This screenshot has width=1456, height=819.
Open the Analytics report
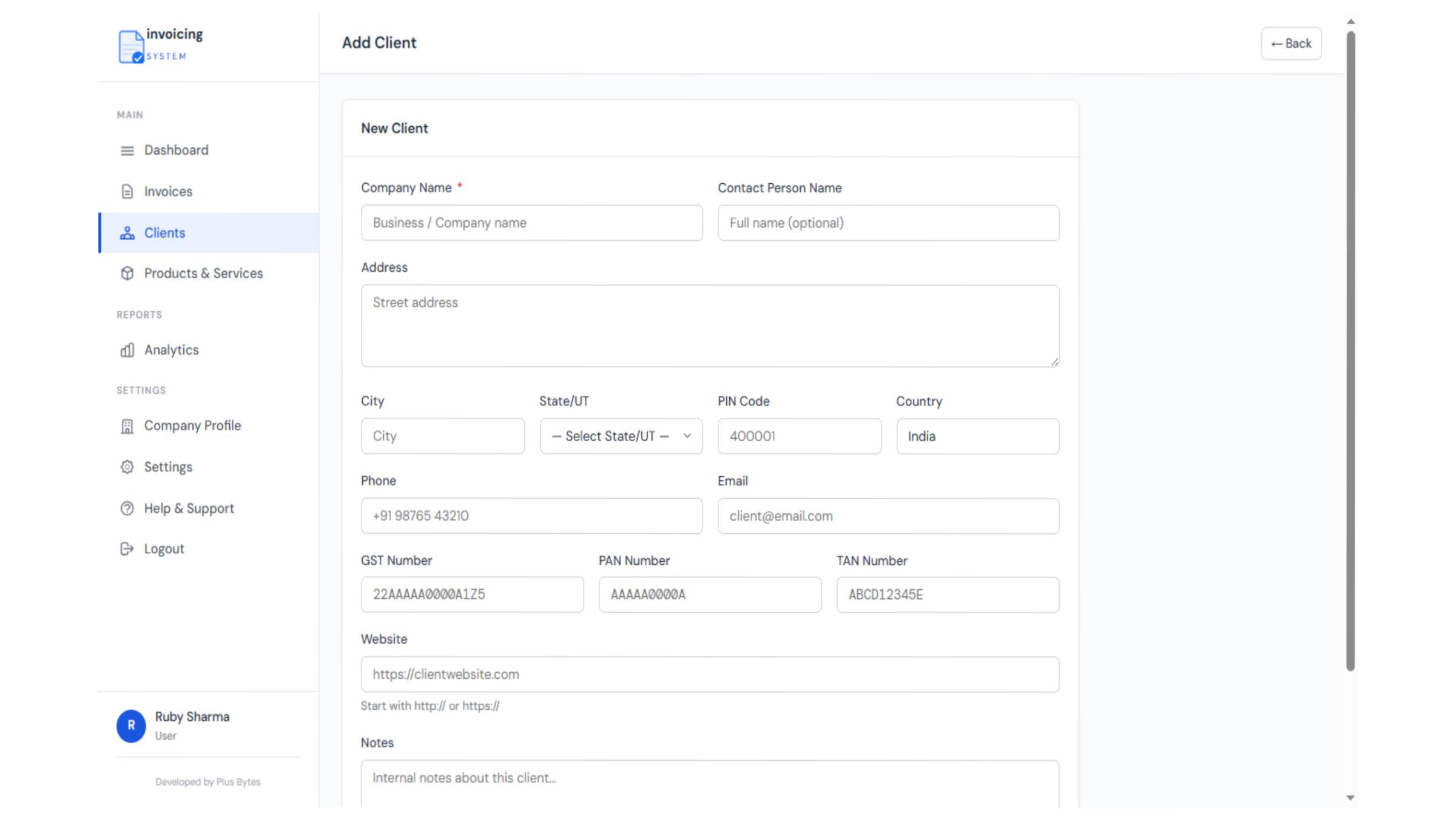[x=209, y=350]
